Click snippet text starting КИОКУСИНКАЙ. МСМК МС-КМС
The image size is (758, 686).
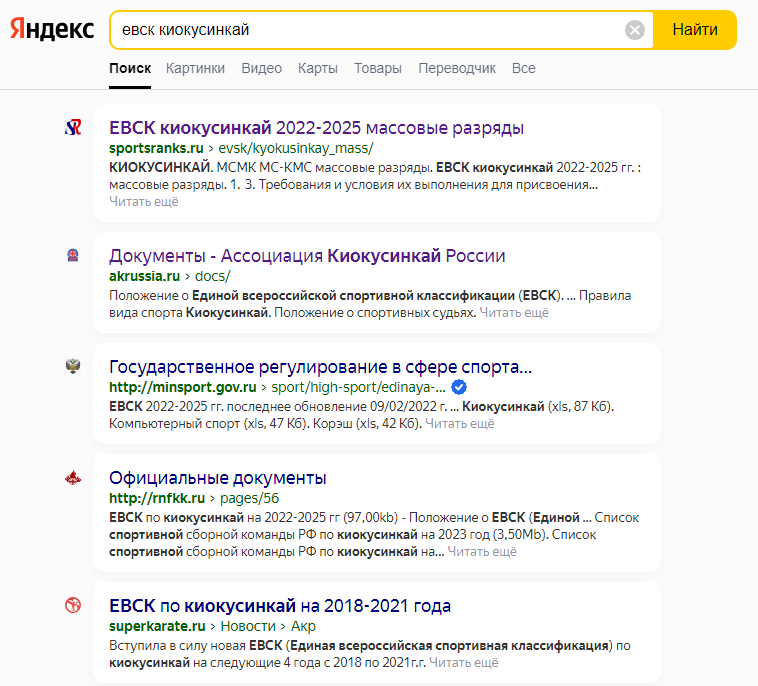[375, 176]
